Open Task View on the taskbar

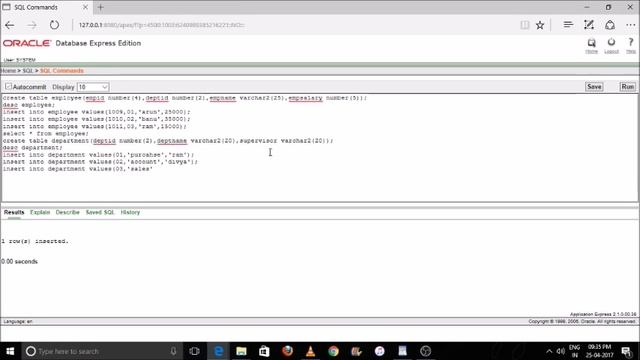[194, 351]
